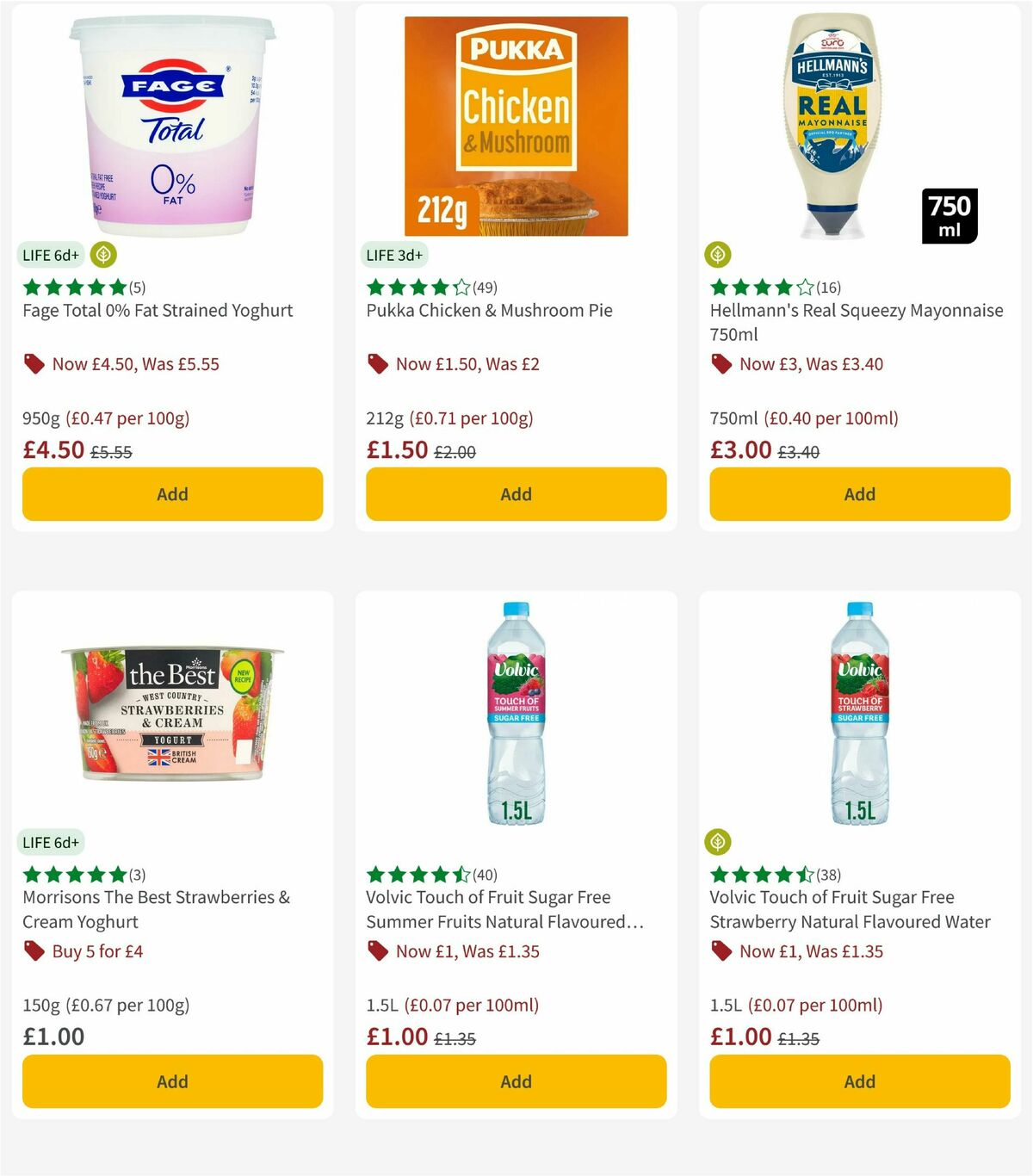Add Volvic Touch of Fruit Strawberry to basket
Screen dimensions: 1033x1176
click(859, 1081)
